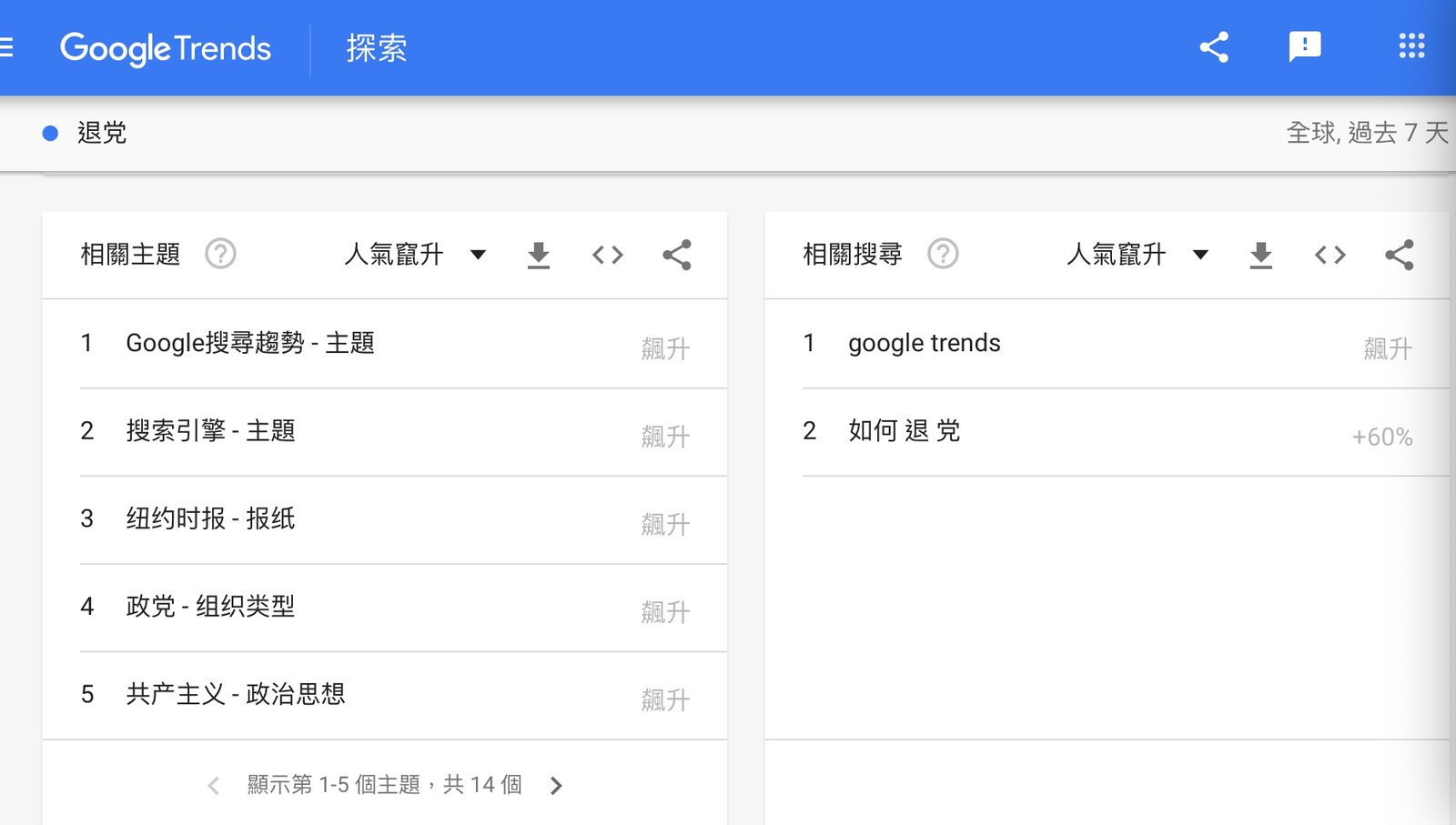Download the 相關主題 data as CSV

[539, 255]
